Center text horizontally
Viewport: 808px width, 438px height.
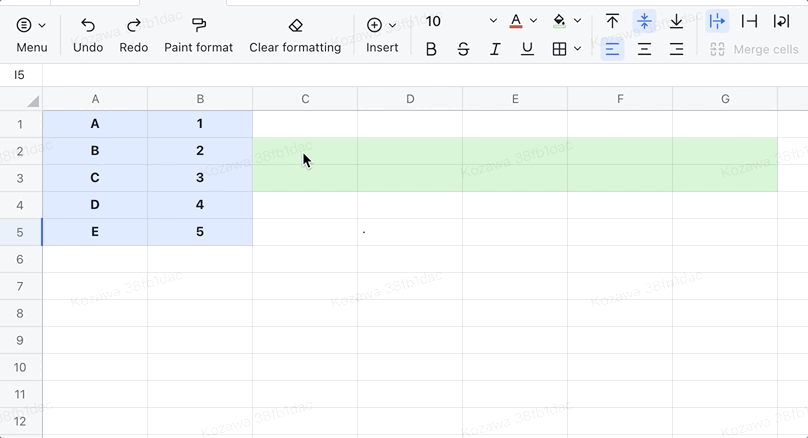click(x=645, y=49)
